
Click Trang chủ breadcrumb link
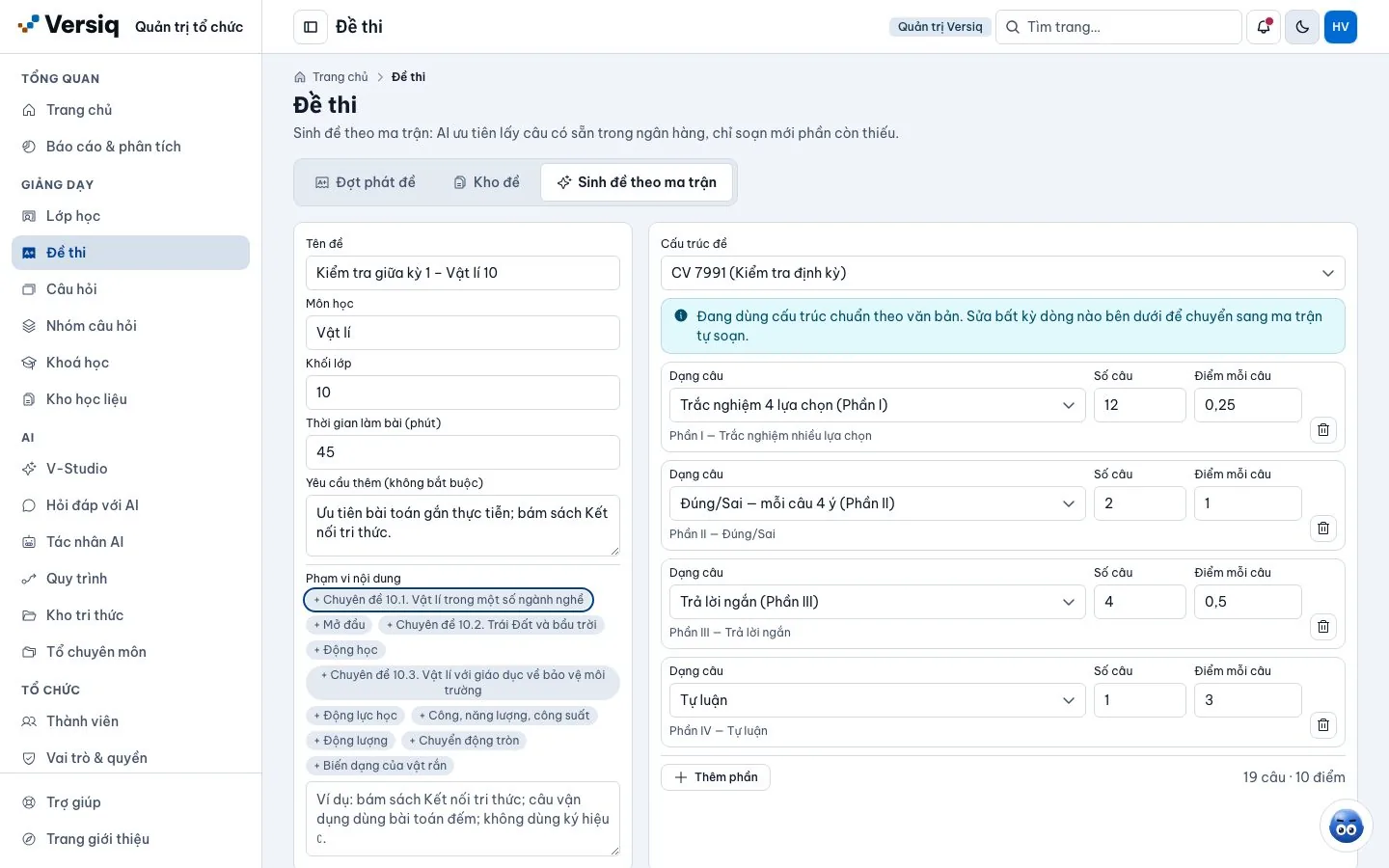[340, 77]
